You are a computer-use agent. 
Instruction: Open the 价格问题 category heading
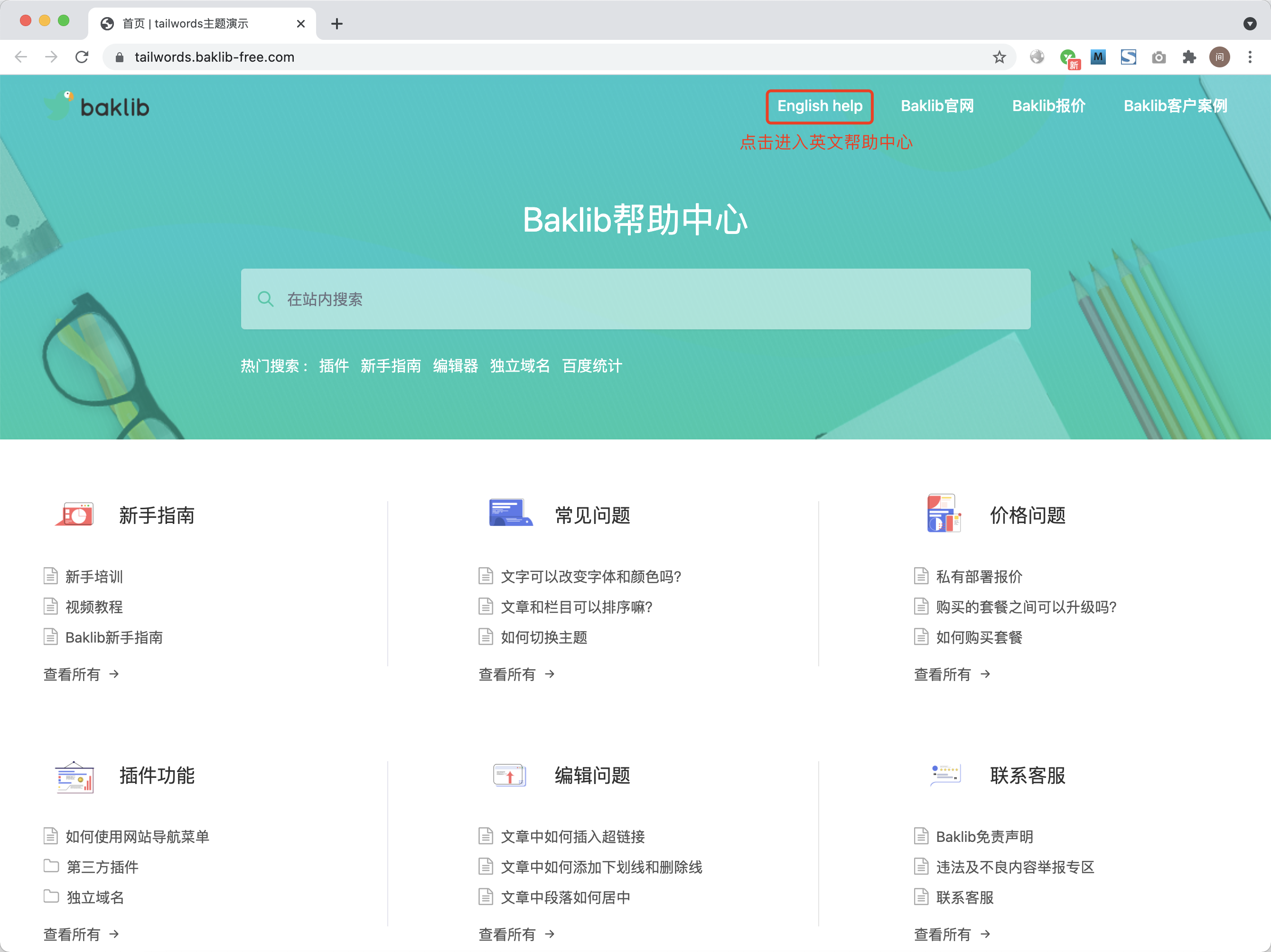click(1028, 515)
